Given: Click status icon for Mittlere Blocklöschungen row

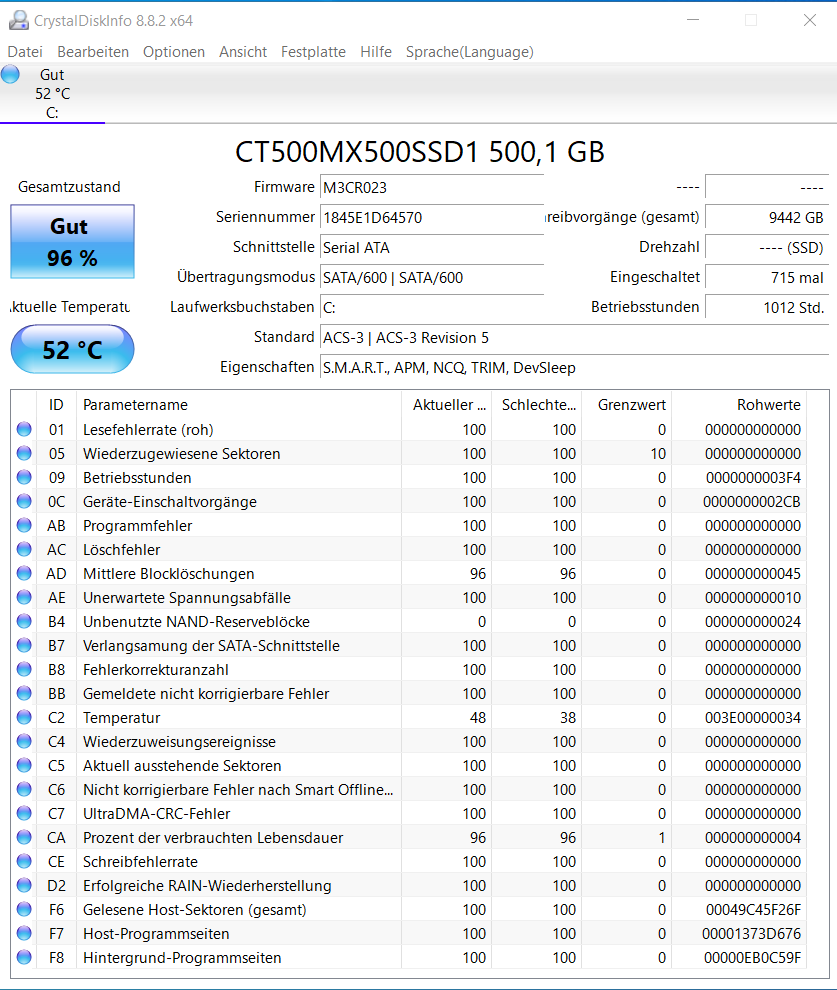Looking at the screenshot, I should point(24,573).
